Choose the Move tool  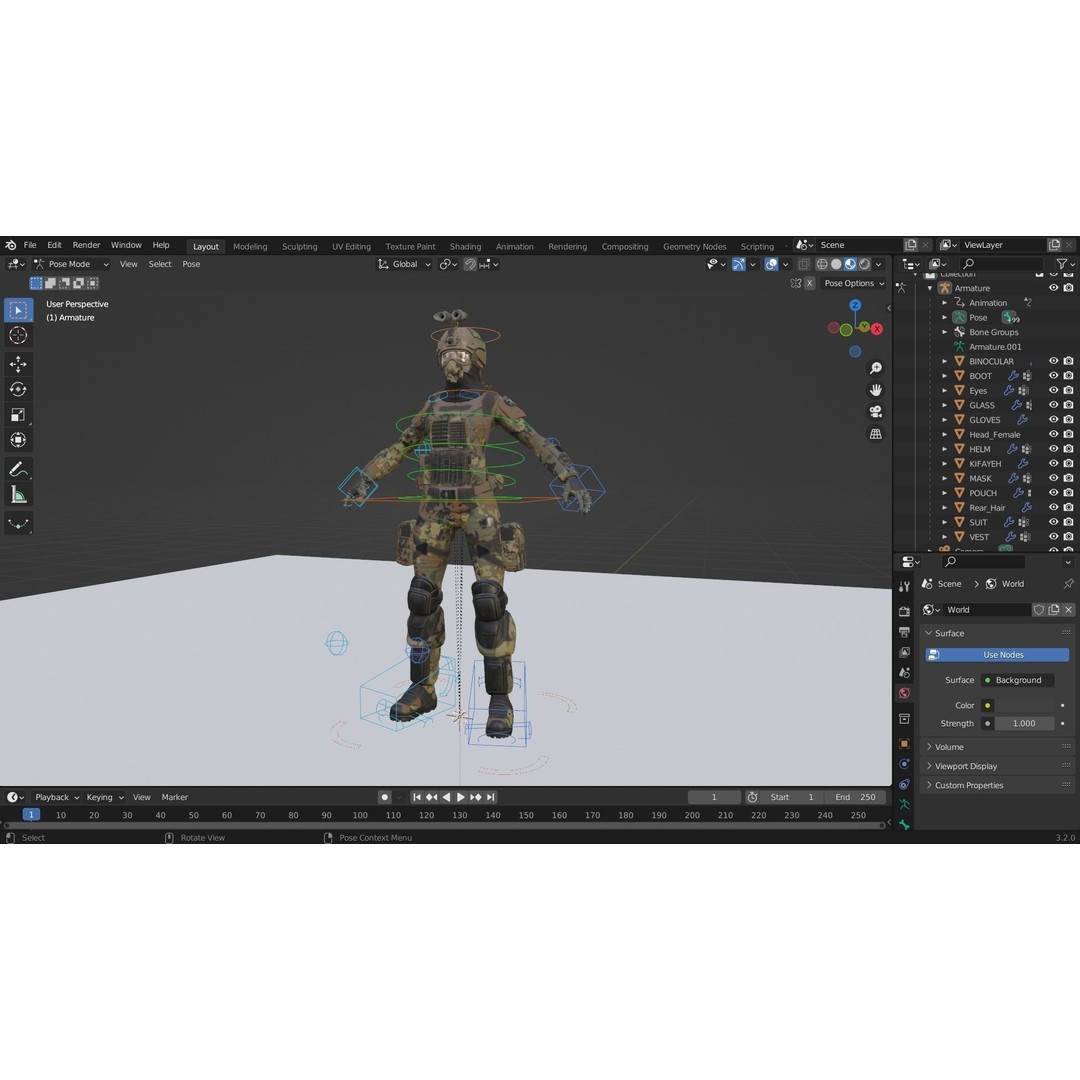19,363
